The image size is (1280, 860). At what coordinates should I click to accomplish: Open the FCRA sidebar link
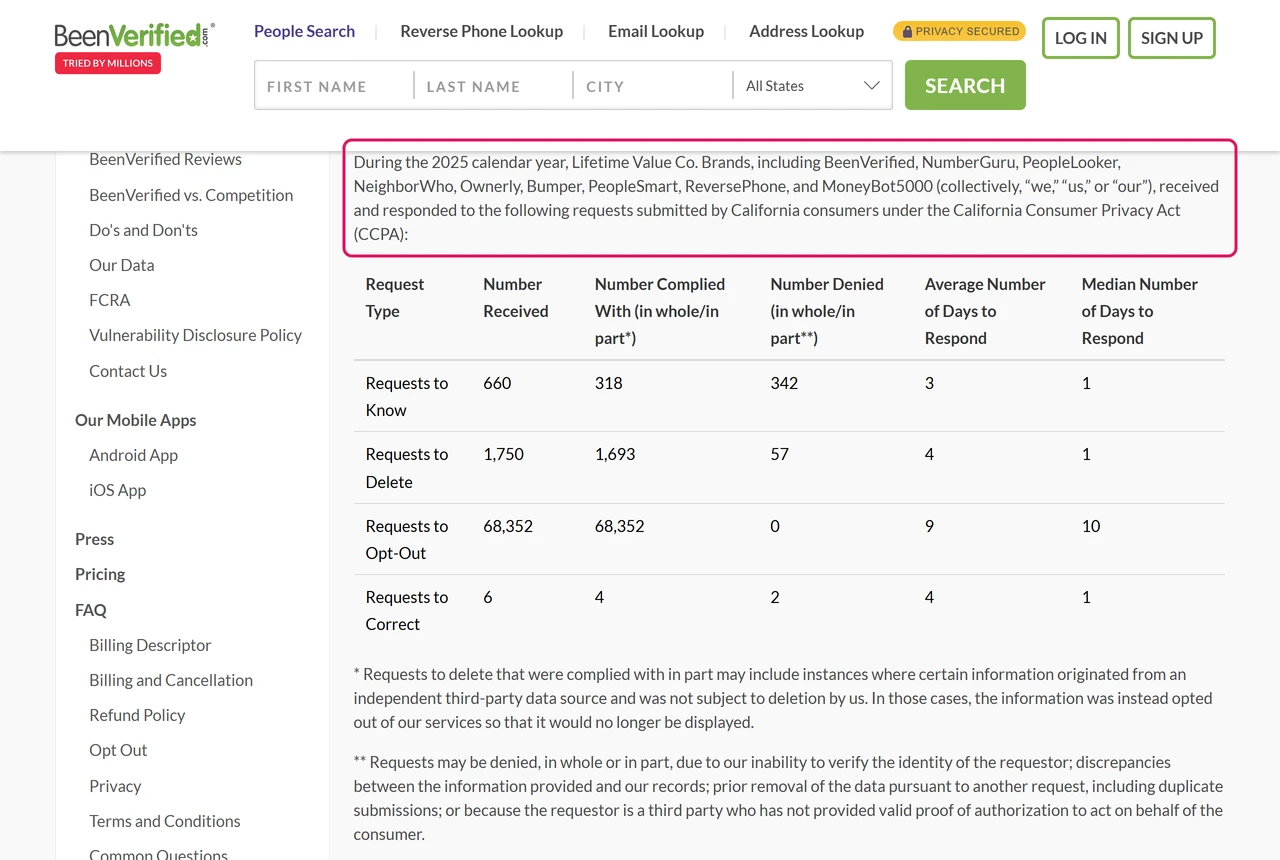pyautogui.click(x=110, y=300)
